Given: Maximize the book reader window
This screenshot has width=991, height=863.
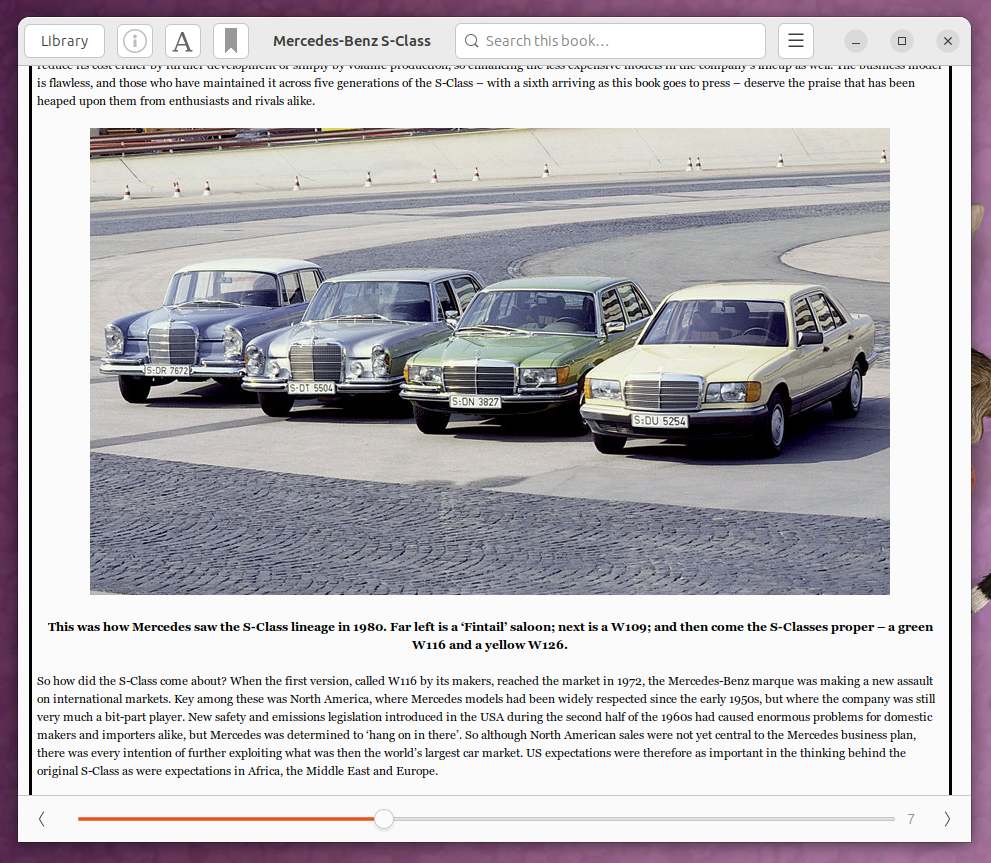Looking at the screenshot, I should (902, 41).
